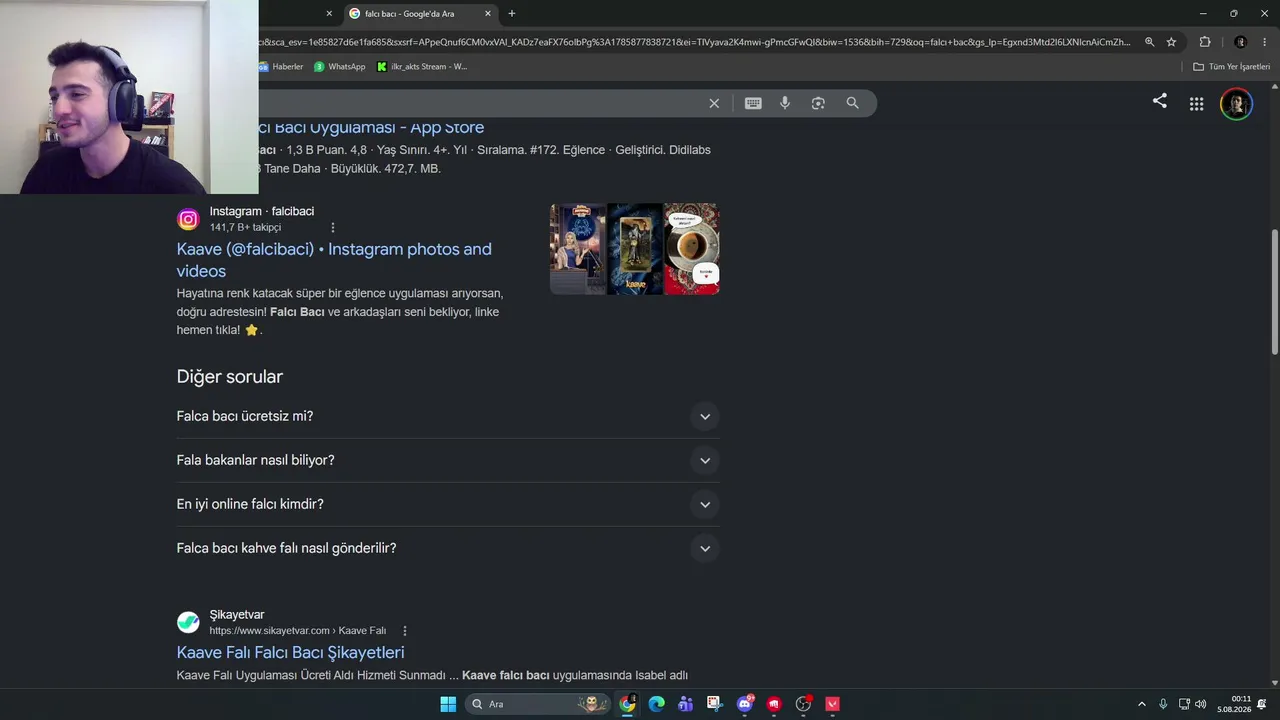Open the Tüm Yer İşaretleri folder
The height and width of the screenshot is (720, 1280).
[x=1231, y=67]
